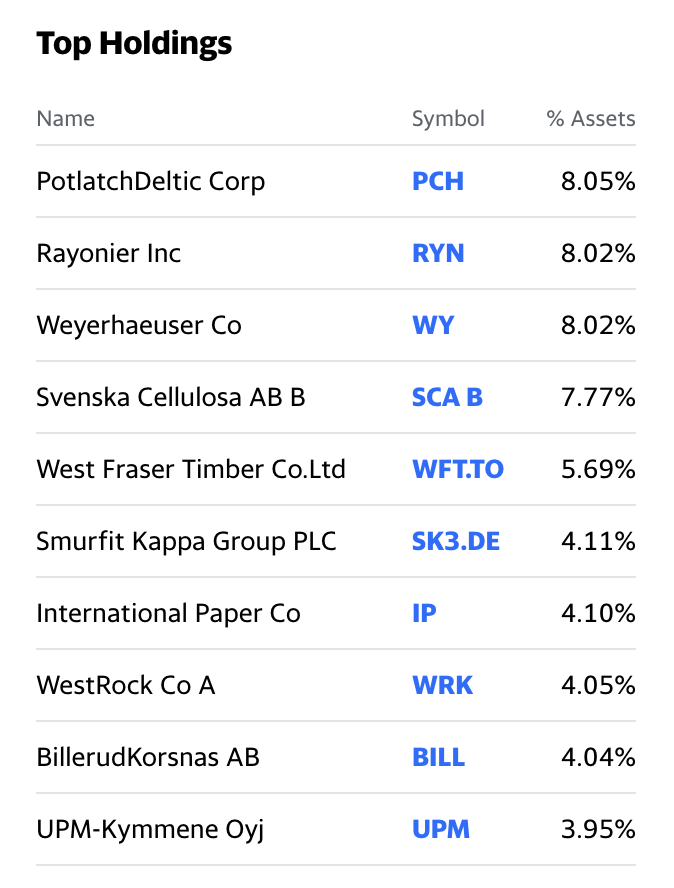Click the 7.77% assets value

[598, 398]
